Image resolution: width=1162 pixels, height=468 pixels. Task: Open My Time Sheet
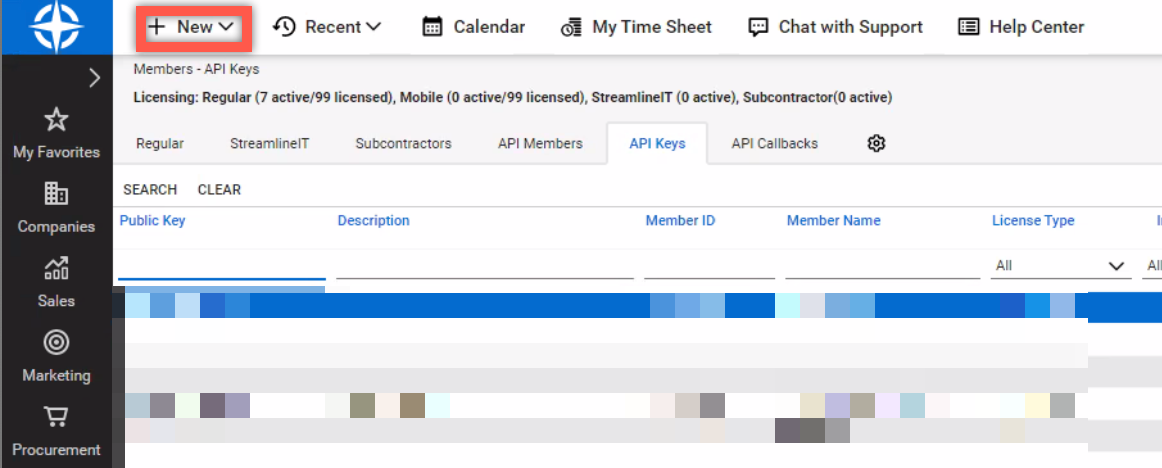coord(636,27)
